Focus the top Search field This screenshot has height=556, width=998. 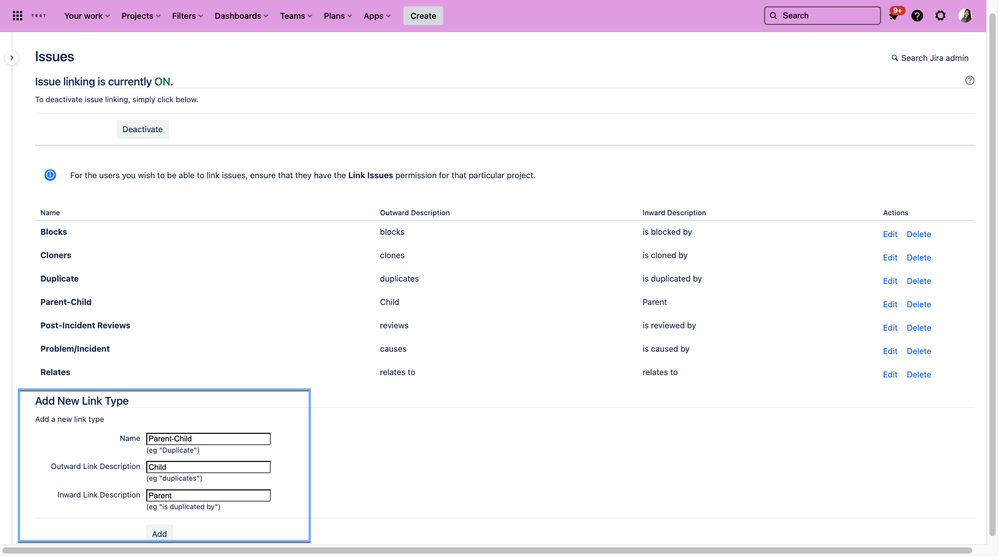coord(822,16)
